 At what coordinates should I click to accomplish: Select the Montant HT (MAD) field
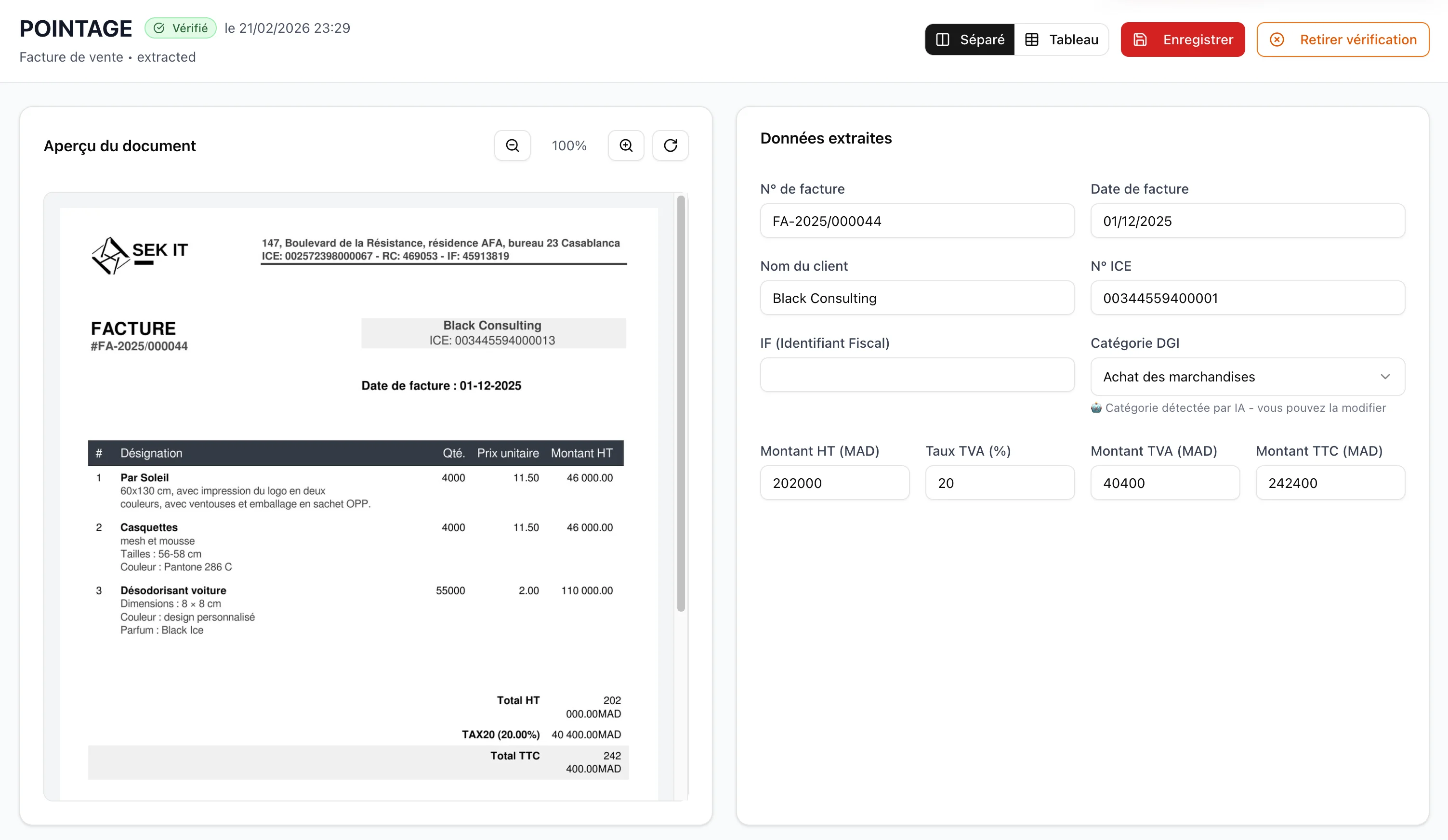click(834, 483)
